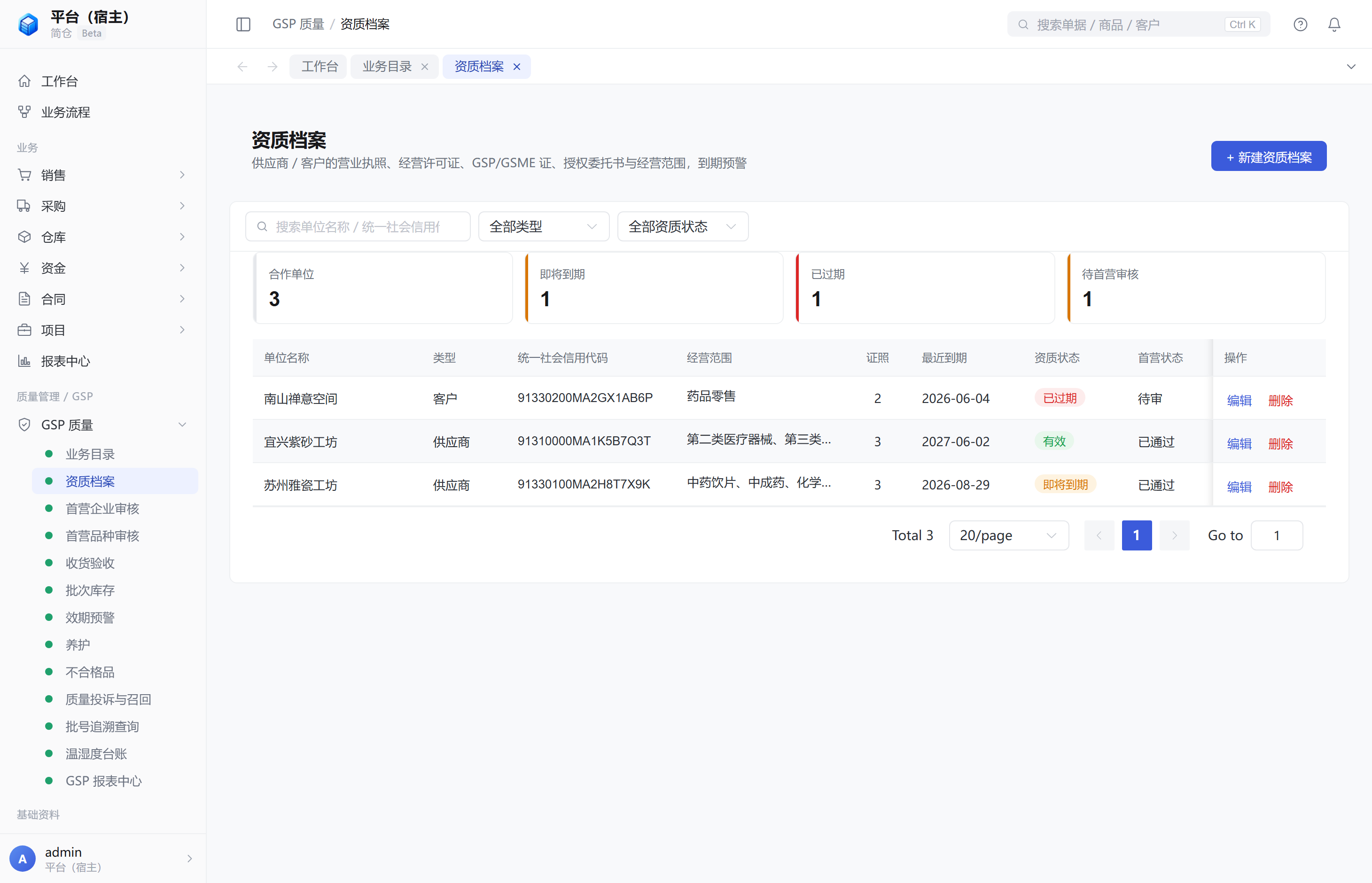The height and width of the screenshot is (883, 1372).
Task: Expand the 仓库 menu chevron
Action: click(182, 237)
